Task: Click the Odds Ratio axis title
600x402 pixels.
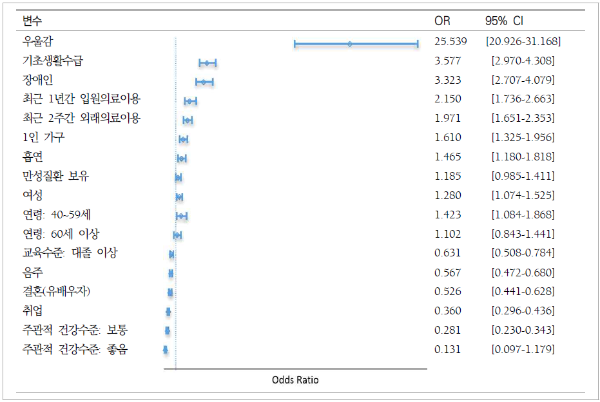Action: [x=295, y=381]
